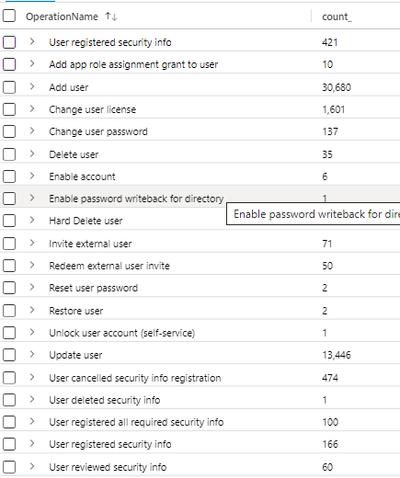The image size is (400, 478).
Task: Click the count value 100
Action: tap(330, 422)
